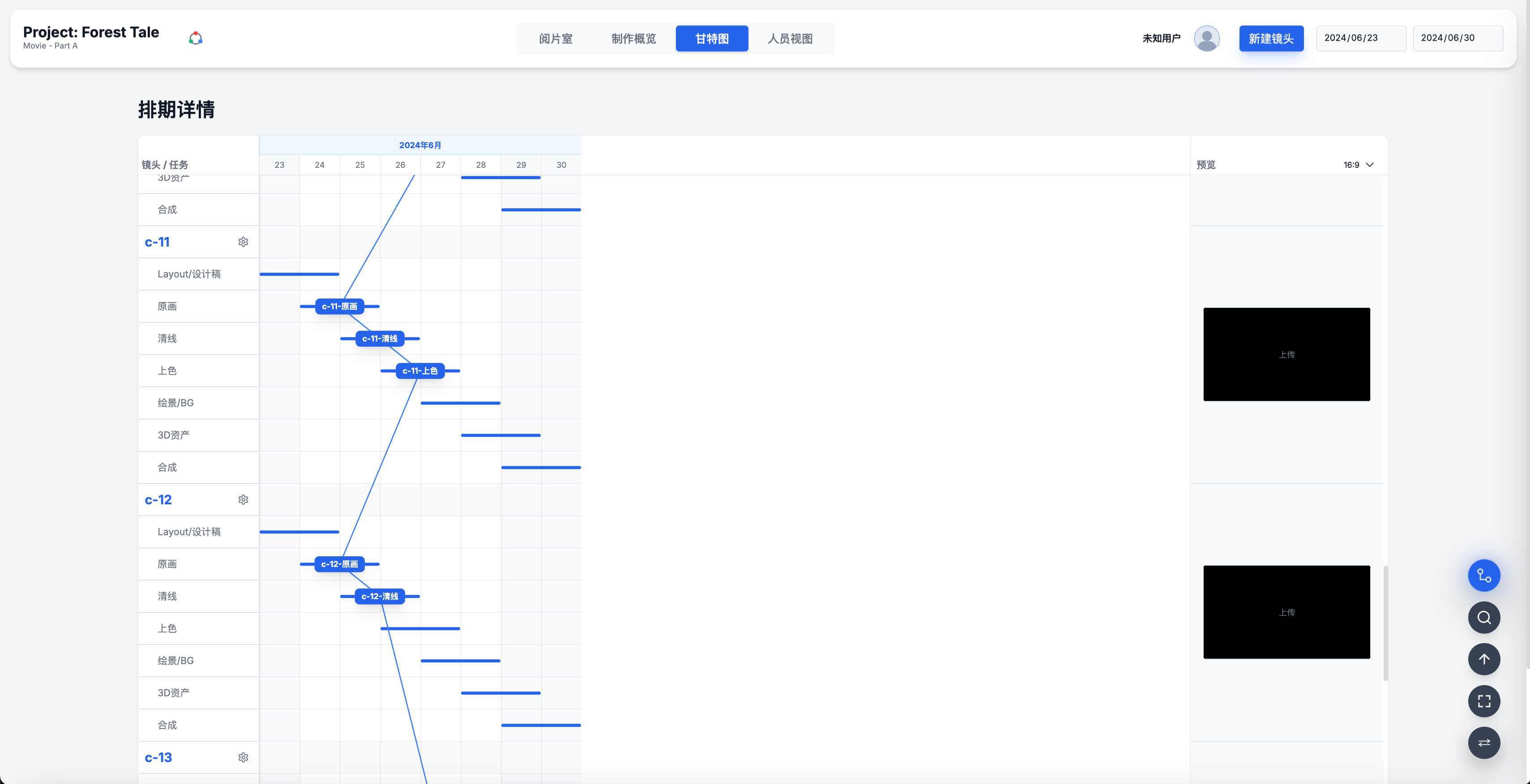Select the c-11-清线 task bar
This screenshot has height=784, width=1530.
click(x=380, y=339)
